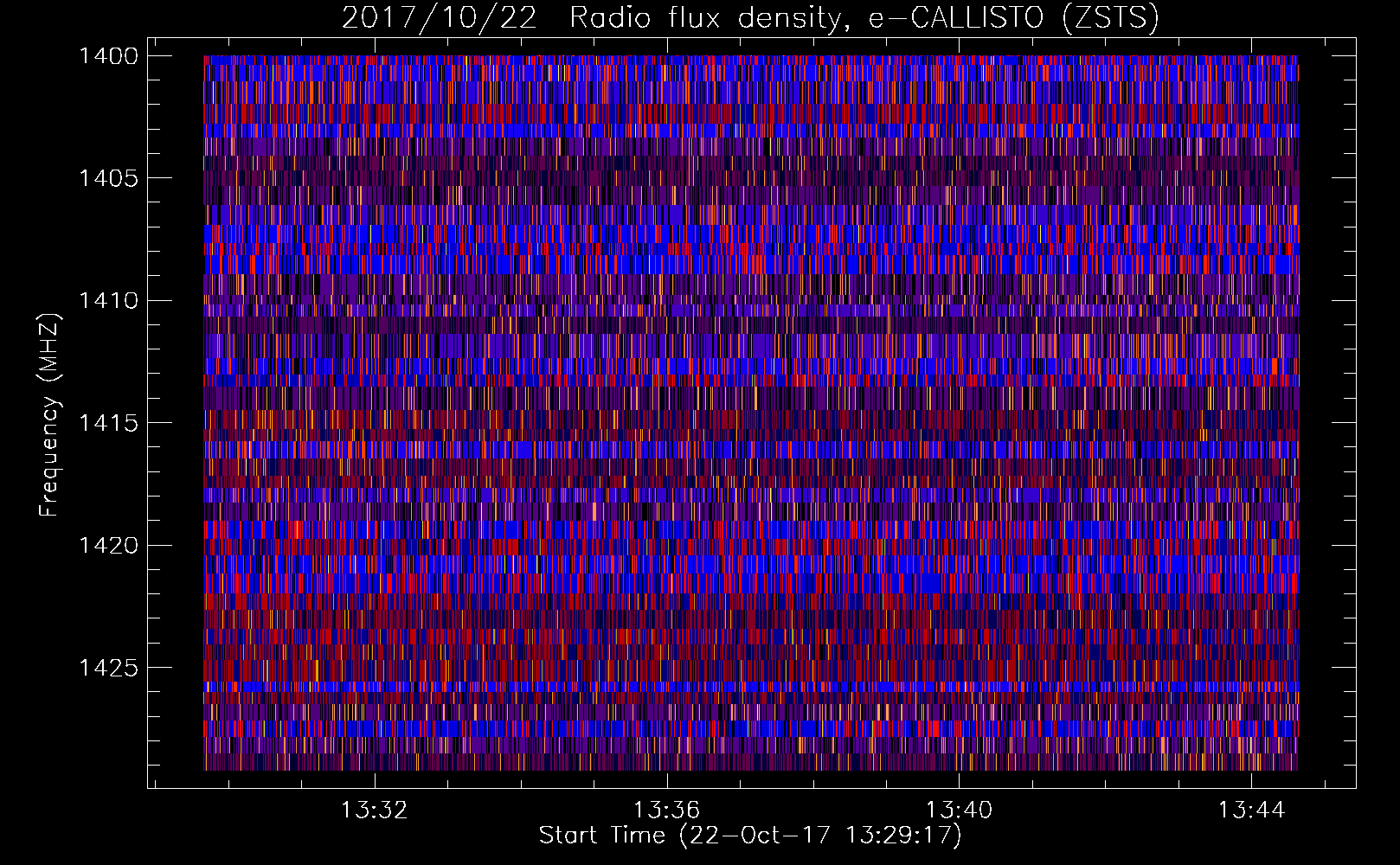Click the '1410' frequency axis label
The width and height of the screenshot is (1400, 865).
pyautogui.click(x=108, y=301)
